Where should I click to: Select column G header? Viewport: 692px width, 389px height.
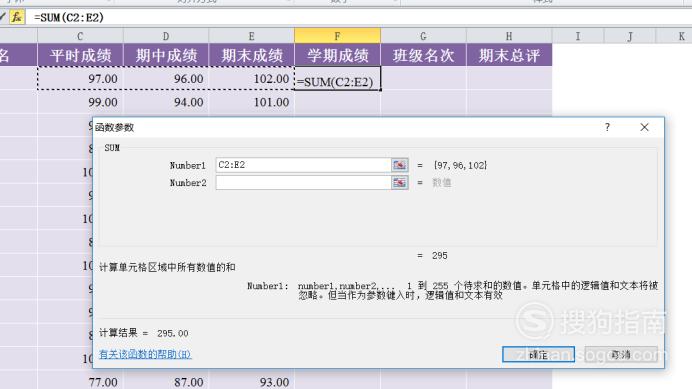point(423,36)
